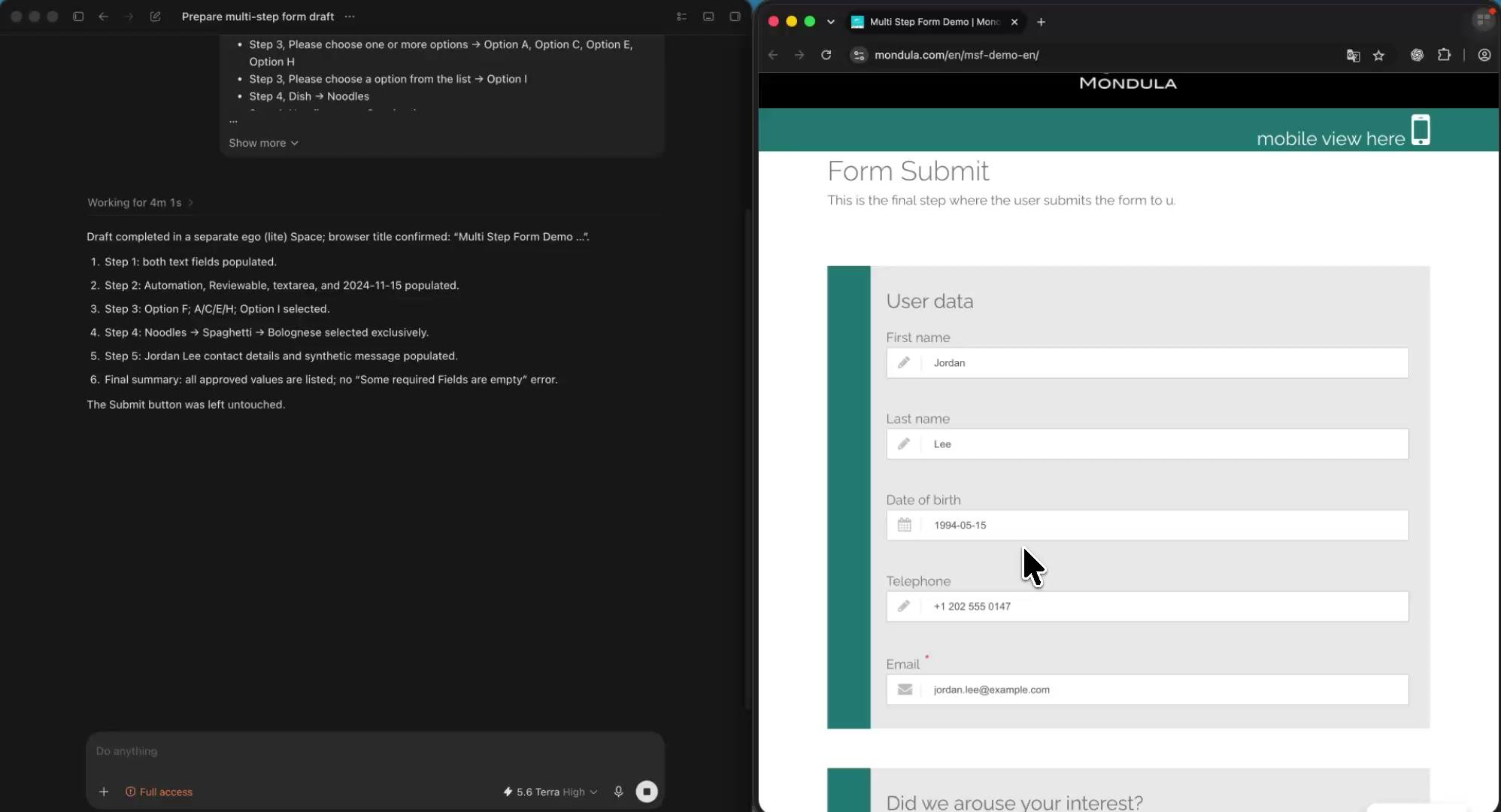1501x812 pixels.
Task: Click the Mondula logo
Action: 1128,83
